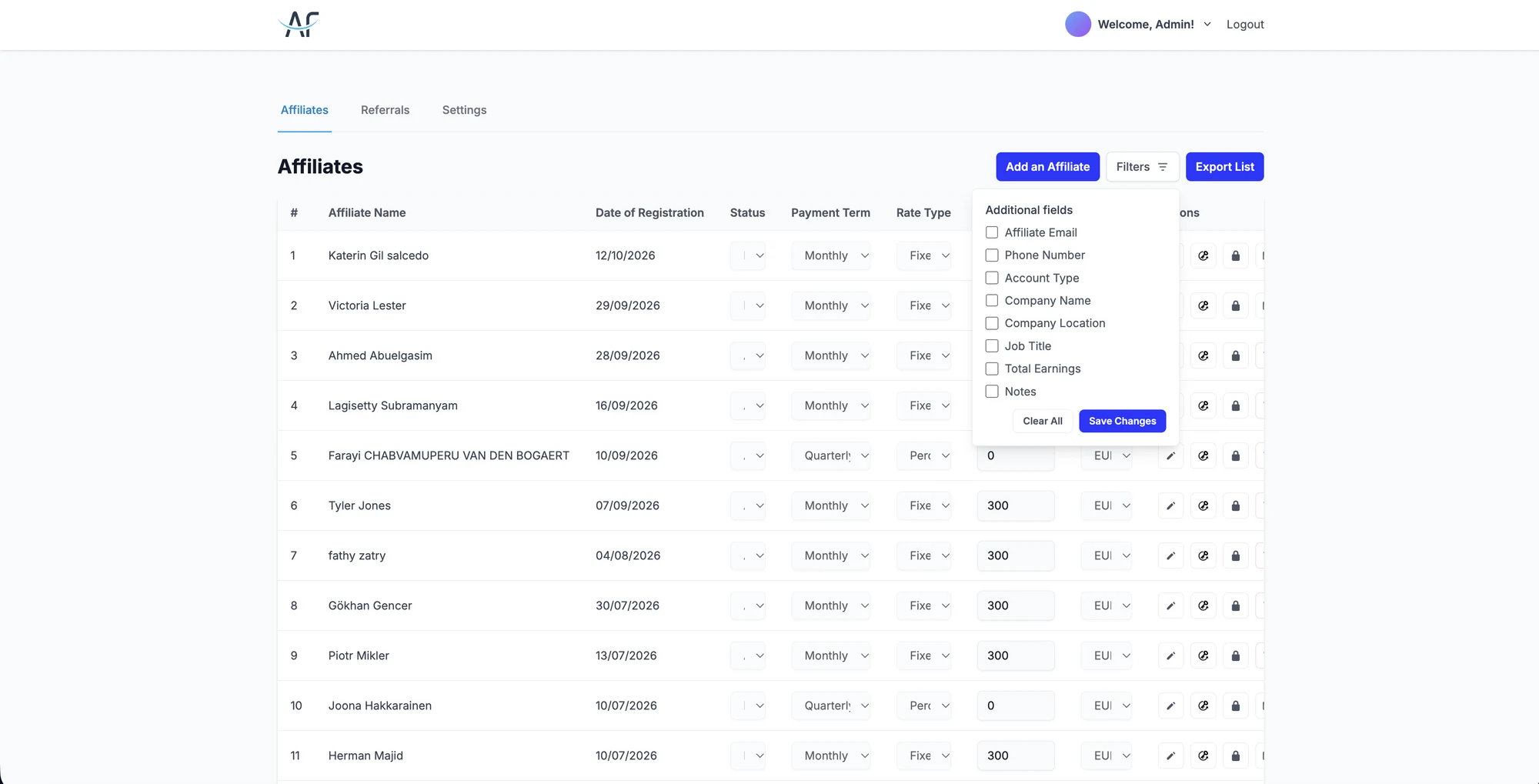Click the key reset icon for Katerin Gil salcedo
Screen dimensions: 1539x784
(1203, 255)
